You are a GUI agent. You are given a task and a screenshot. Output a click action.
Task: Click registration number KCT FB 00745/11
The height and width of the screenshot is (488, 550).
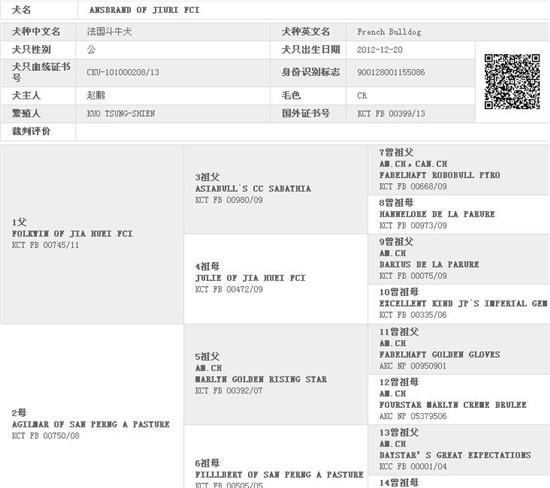pyautogui.click(x=46, y=245)
